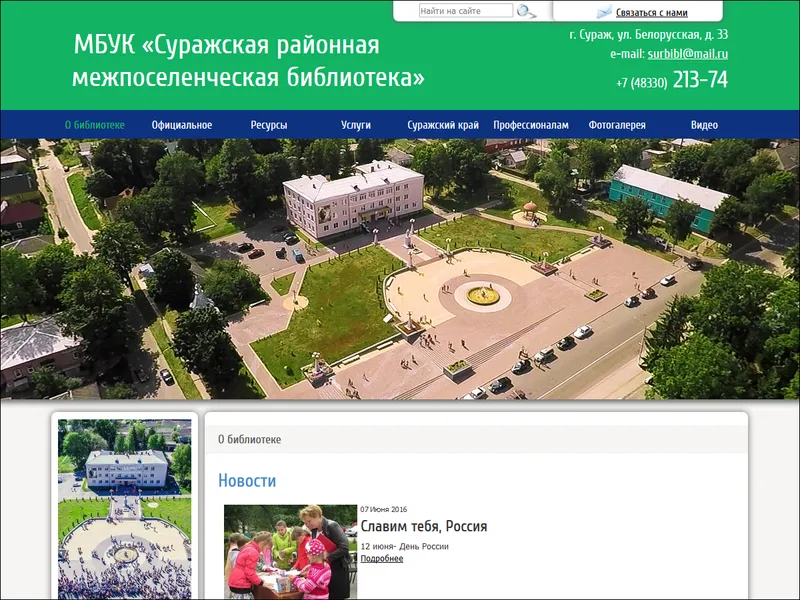Image resolution: width=800 pixels, height=600 pixels.
Task: Click the sidebar aerial library photo
Action: click(x=124, y=509)
